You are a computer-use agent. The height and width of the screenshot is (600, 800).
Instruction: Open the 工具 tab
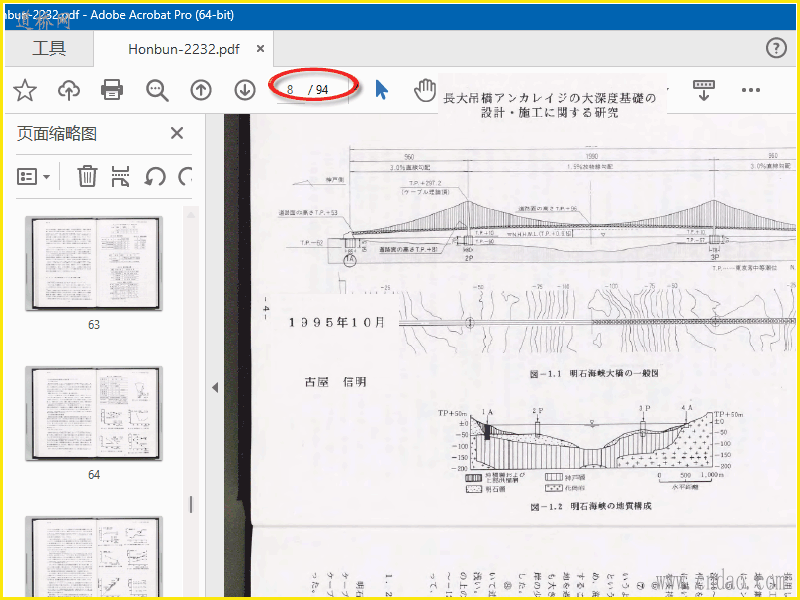[49, 48]
